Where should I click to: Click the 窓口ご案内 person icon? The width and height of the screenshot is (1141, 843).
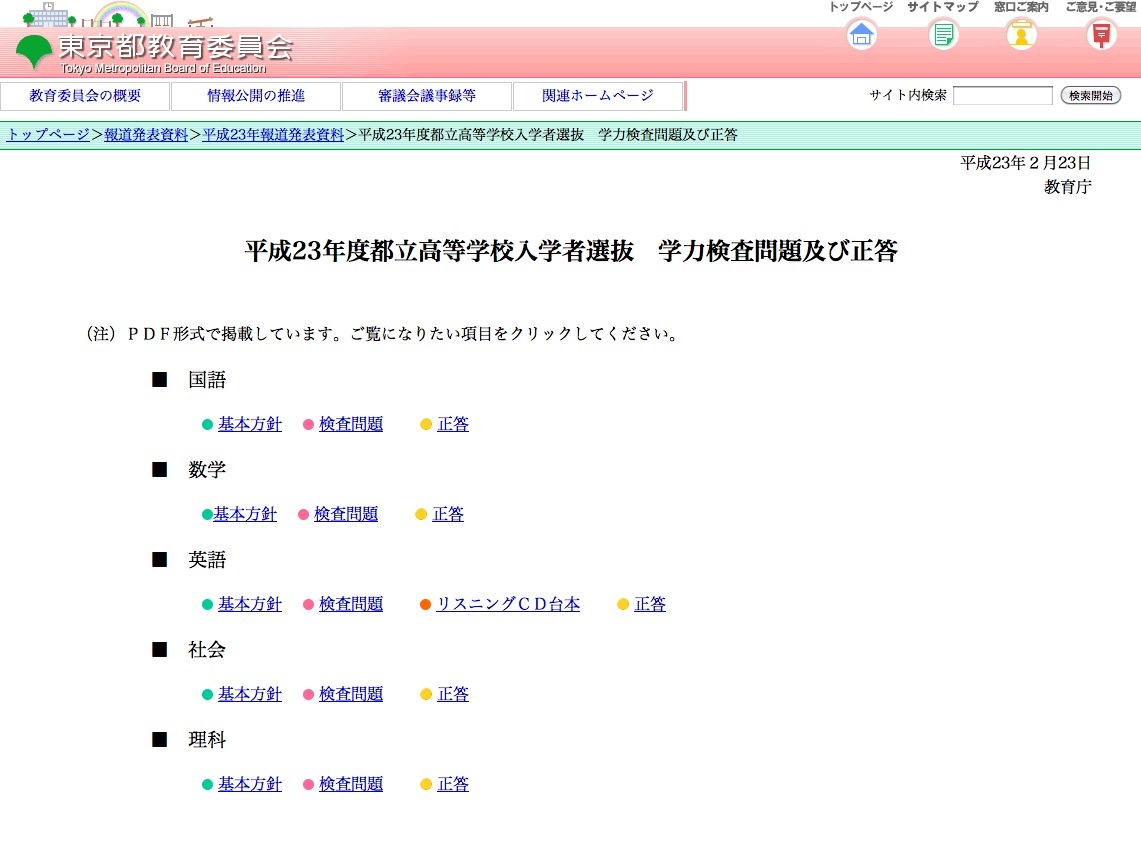pos(1021,33)
